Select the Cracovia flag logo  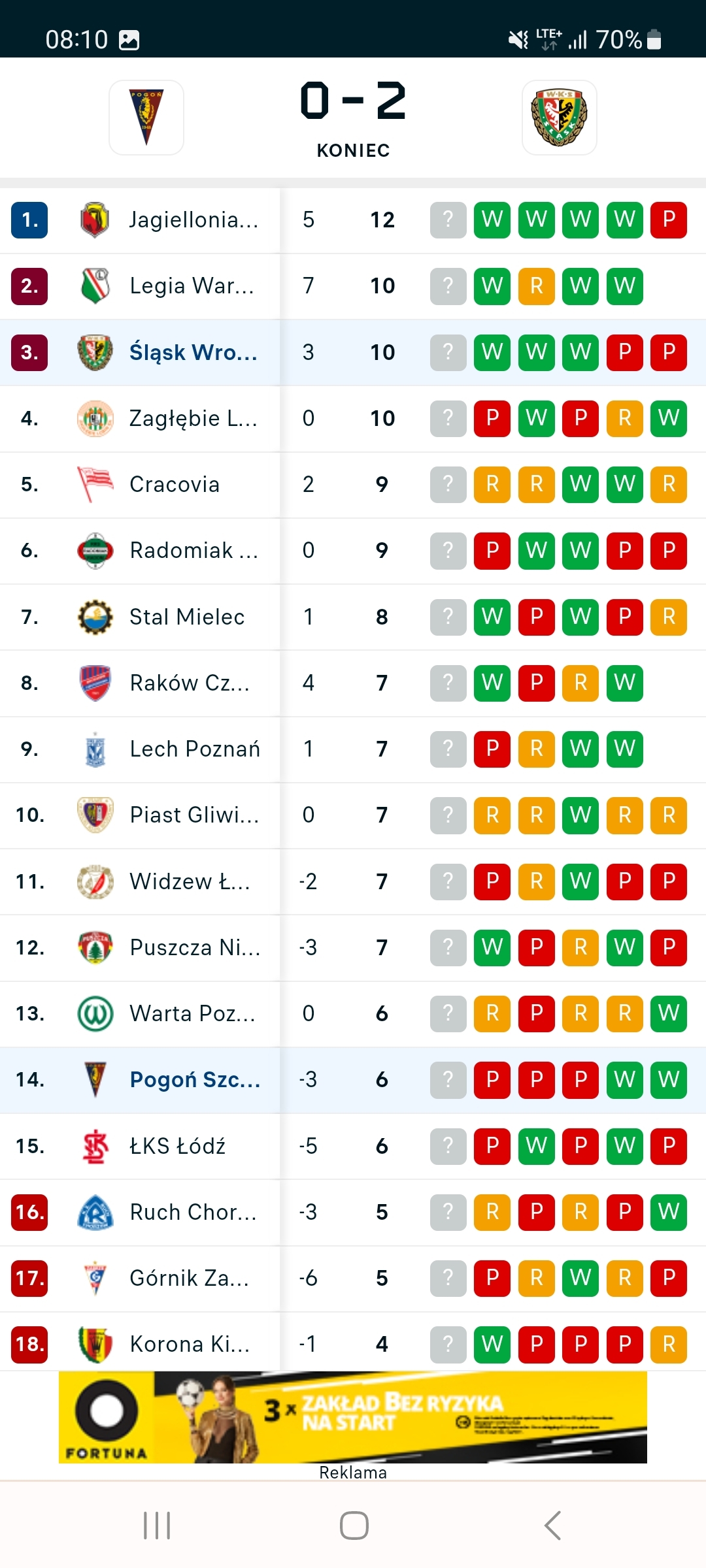[x=95, y=484]
